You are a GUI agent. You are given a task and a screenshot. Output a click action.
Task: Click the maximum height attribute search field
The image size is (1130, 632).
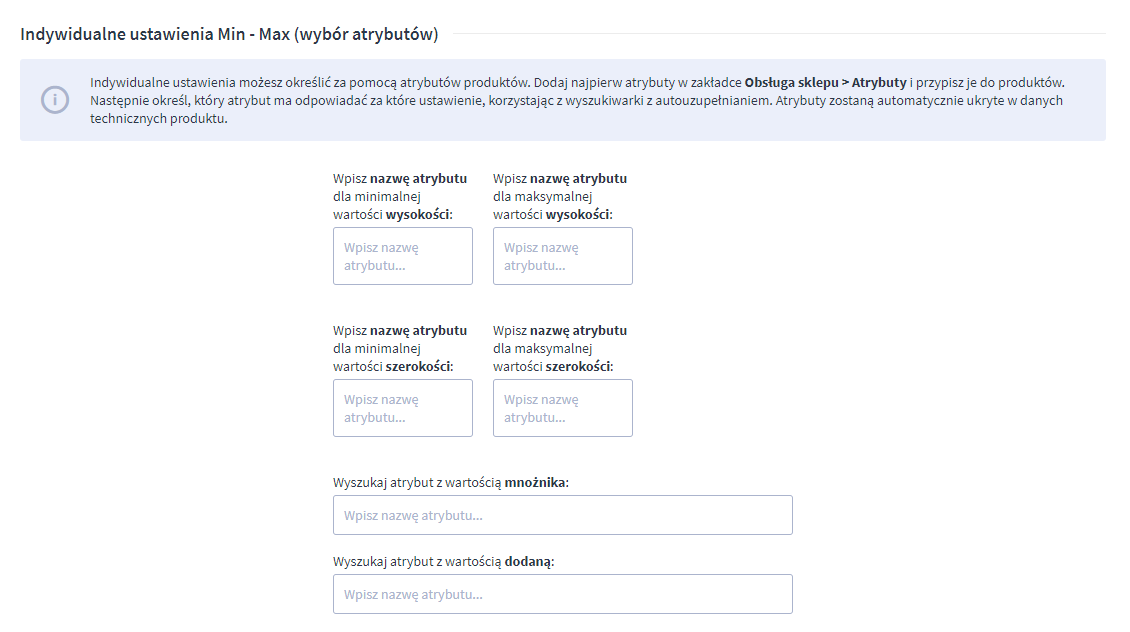pos(562,256)
